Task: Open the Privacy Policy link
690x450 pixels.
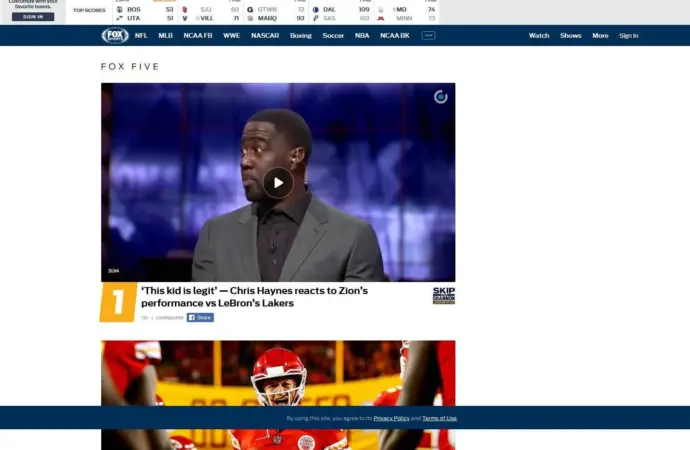Action: (x=391, y=418)
